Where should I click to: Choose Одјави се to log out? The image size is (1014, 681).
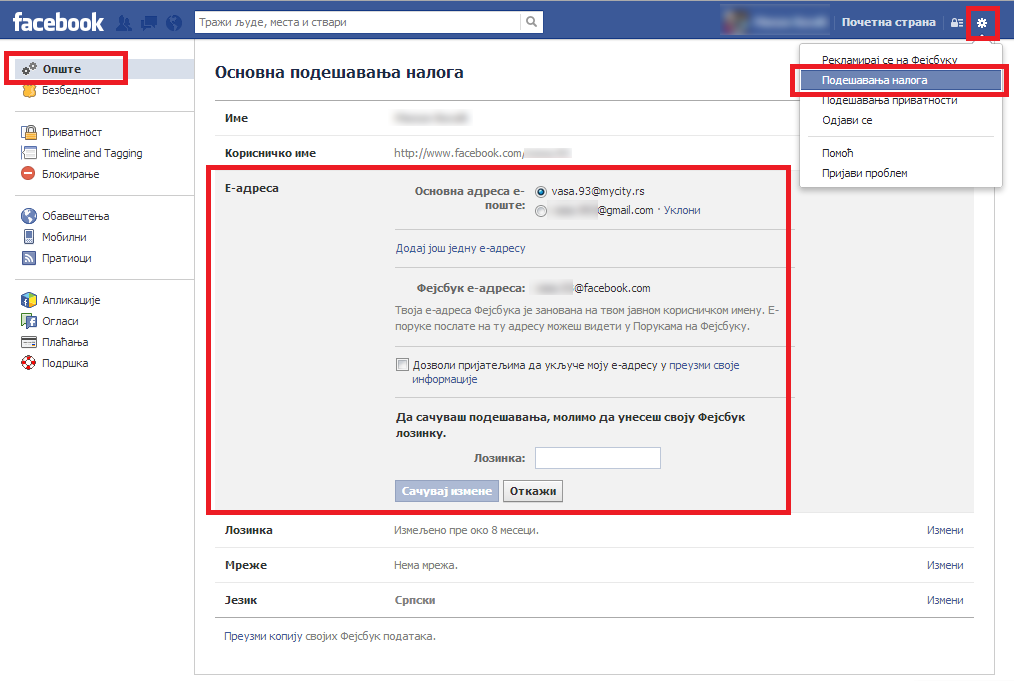pos(847,120)
